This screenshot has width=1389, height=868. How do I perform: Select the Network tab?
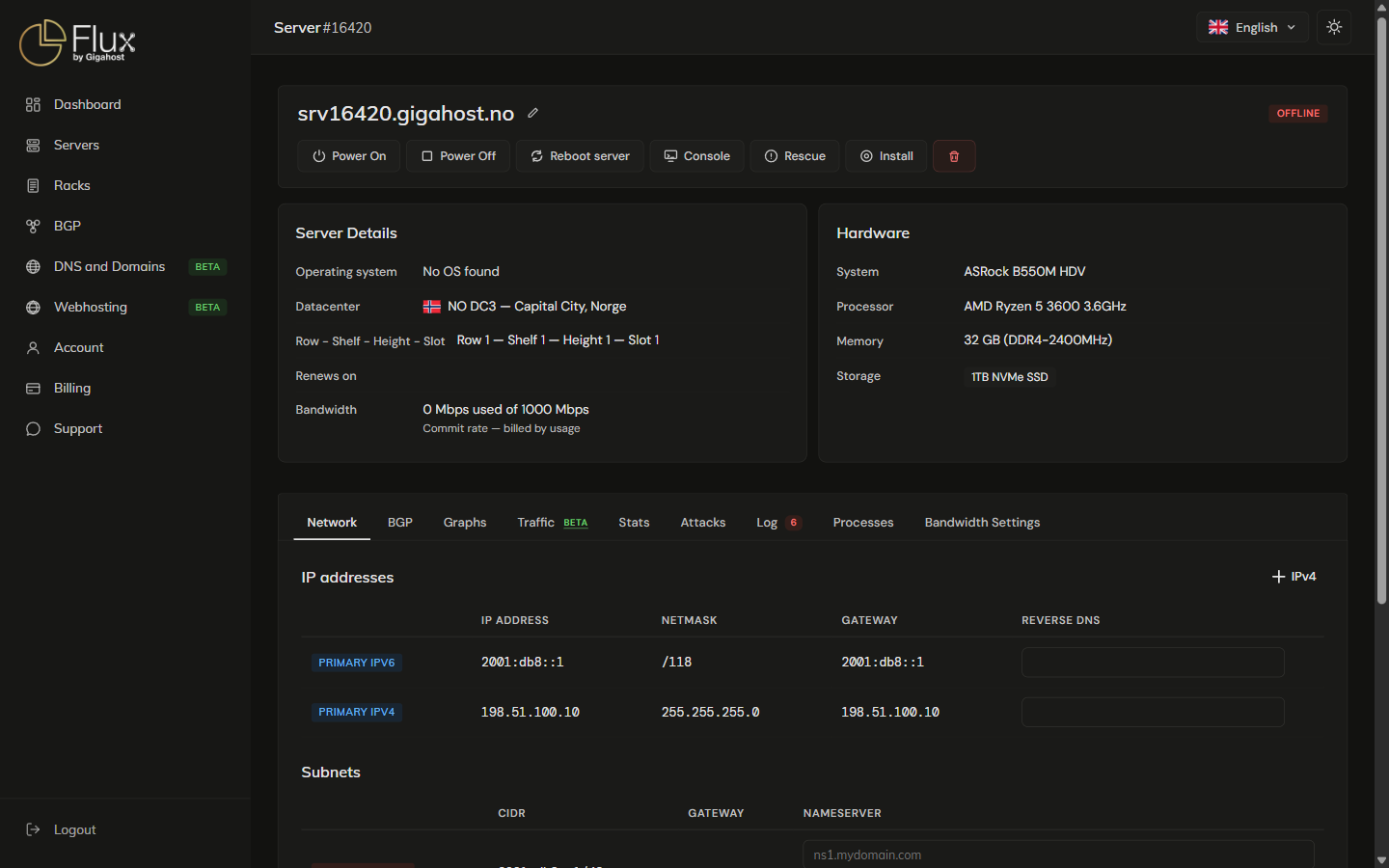tap(332, 522)
